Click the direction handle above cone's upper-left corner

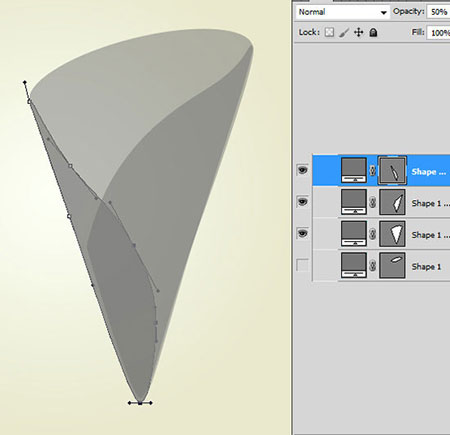[25, 82]
